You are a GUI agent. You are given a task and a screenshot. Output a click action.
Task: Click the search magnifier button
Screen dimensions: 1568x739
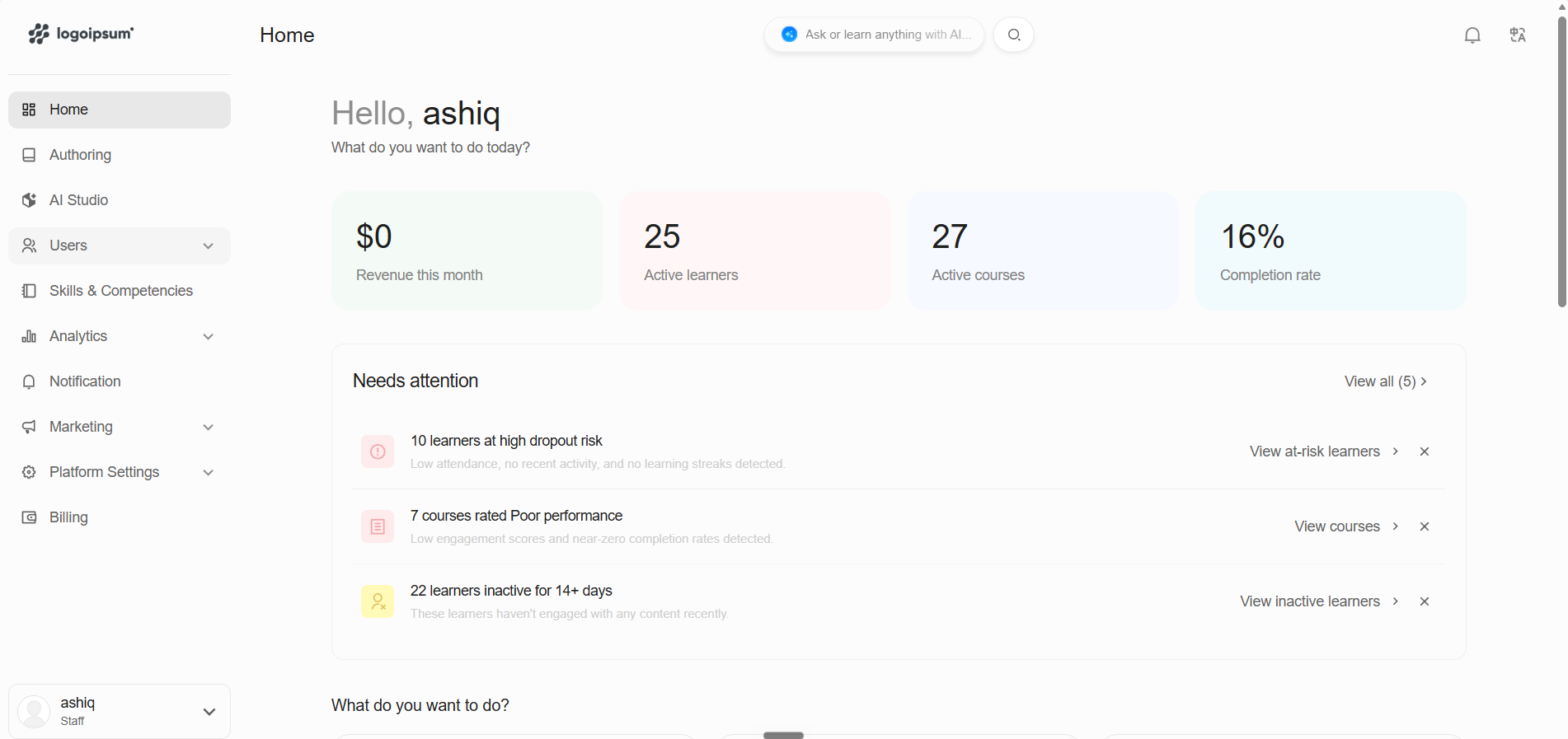pos(1014,35)
